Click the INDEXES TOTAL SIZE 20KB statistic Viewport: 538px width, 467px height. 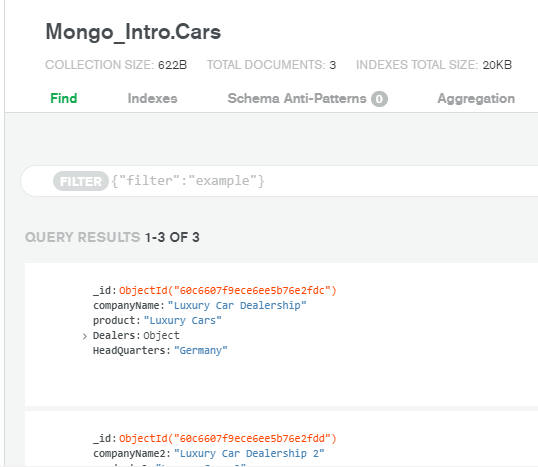point(434,65)
